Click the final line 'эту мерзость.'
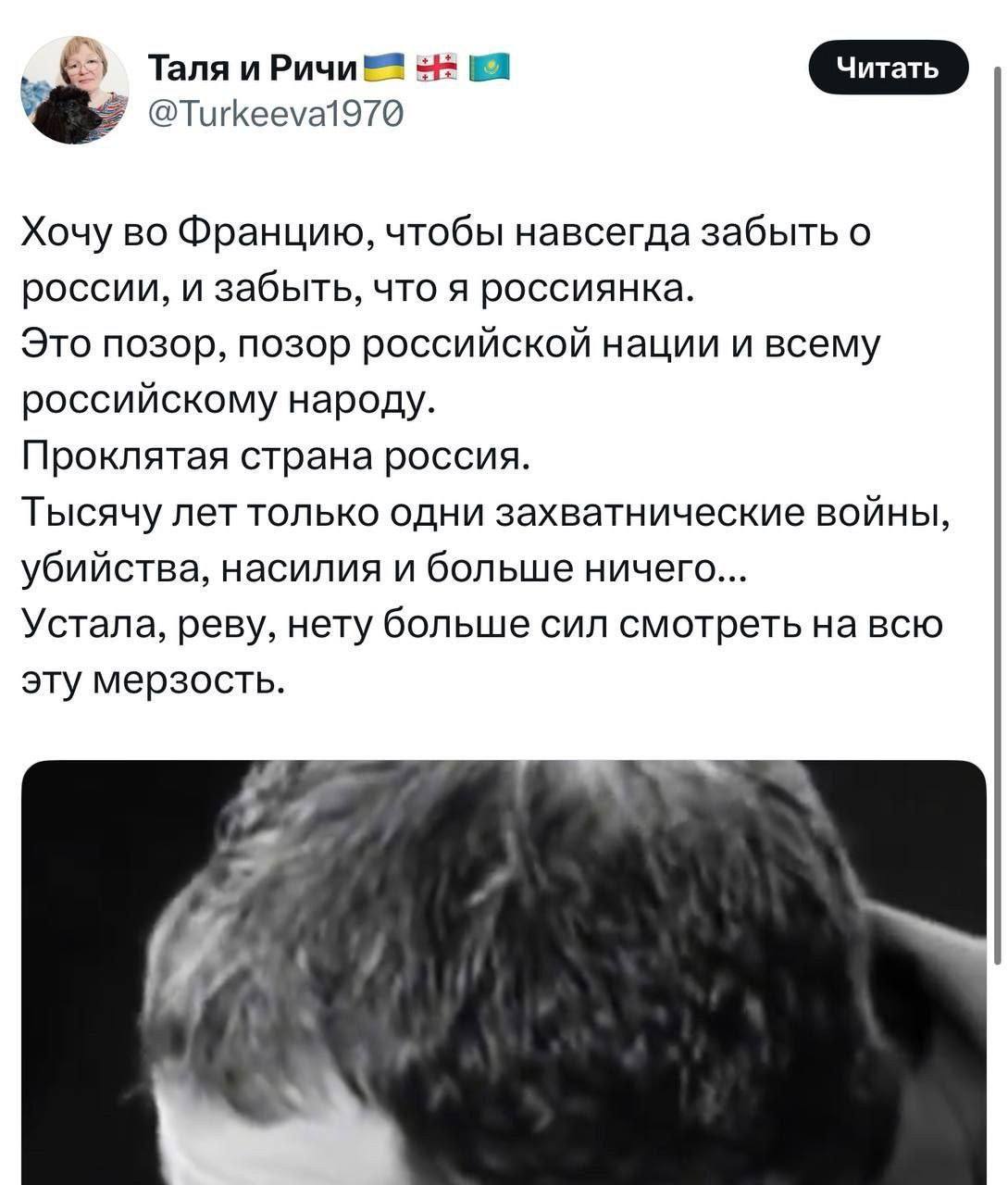This screenshot has width=1008, height=1185. [150, 680]
